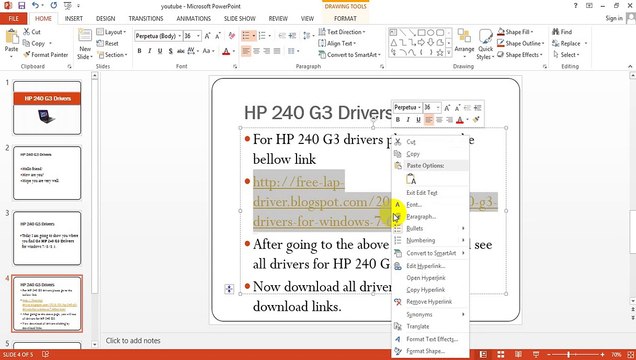Select slide 2 thumbnail
The height and width of the screenshot is (360, 636).
(47, 173)
